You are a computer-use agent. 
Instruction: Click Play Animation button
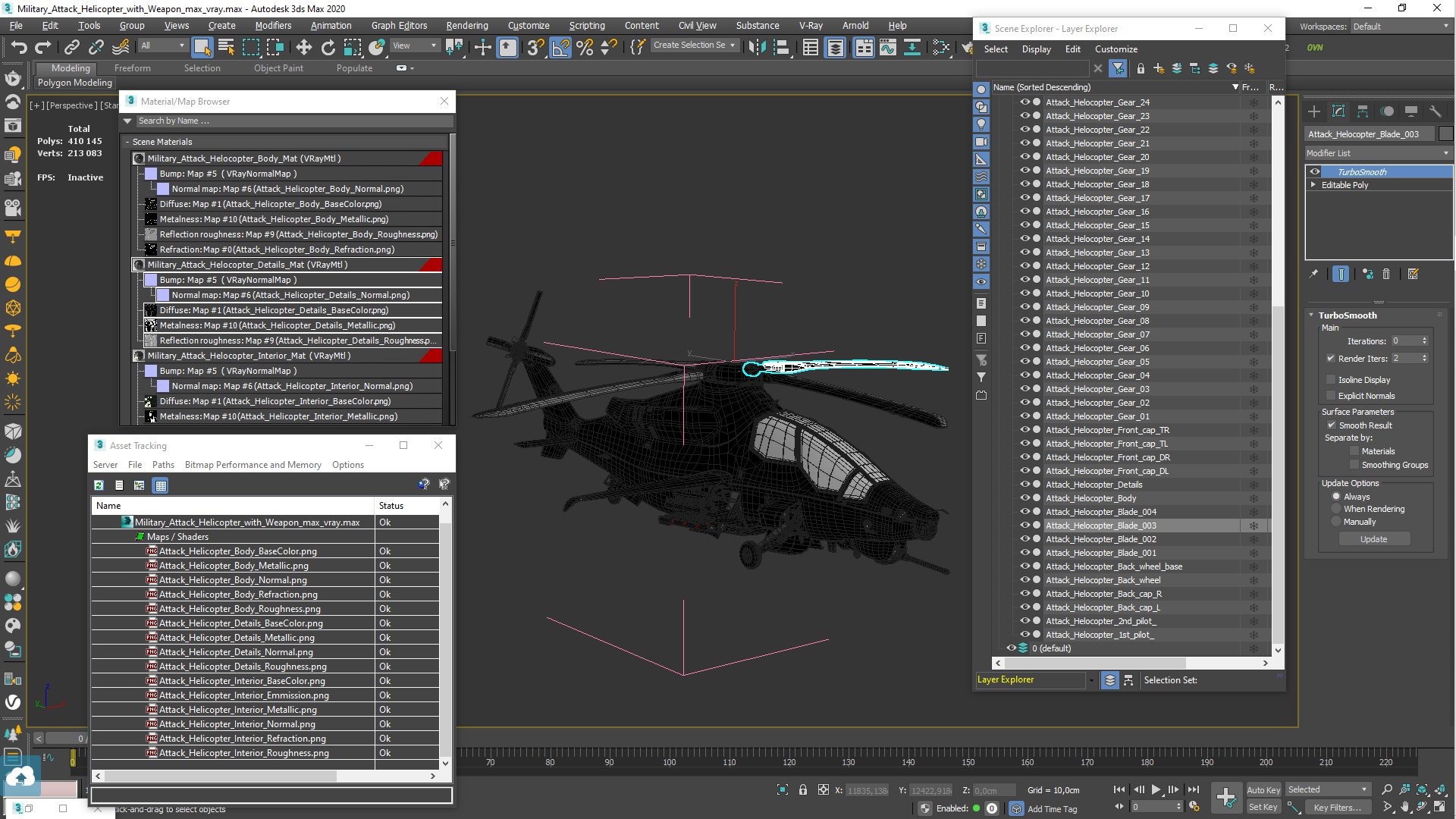click(x=1156, y=789)
